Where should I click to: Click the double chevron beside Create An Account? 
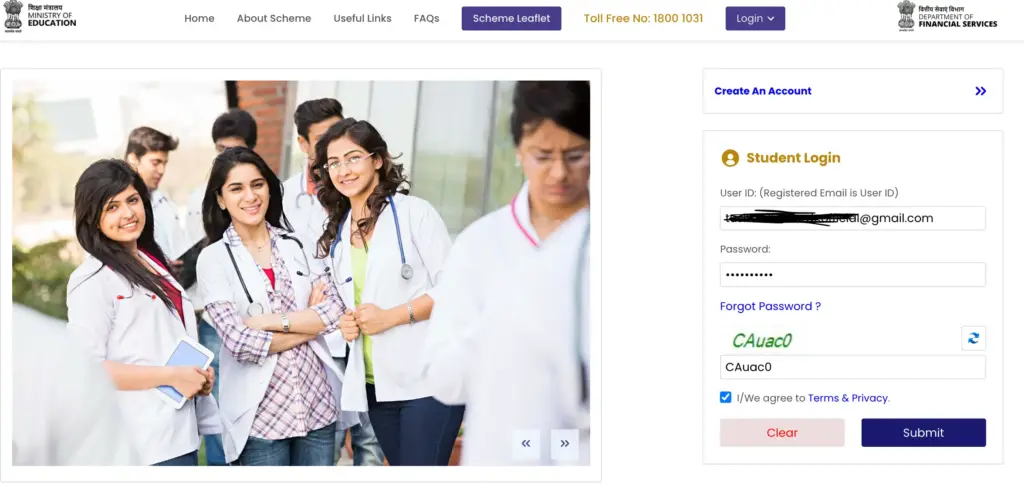click(x=980, y=91)
